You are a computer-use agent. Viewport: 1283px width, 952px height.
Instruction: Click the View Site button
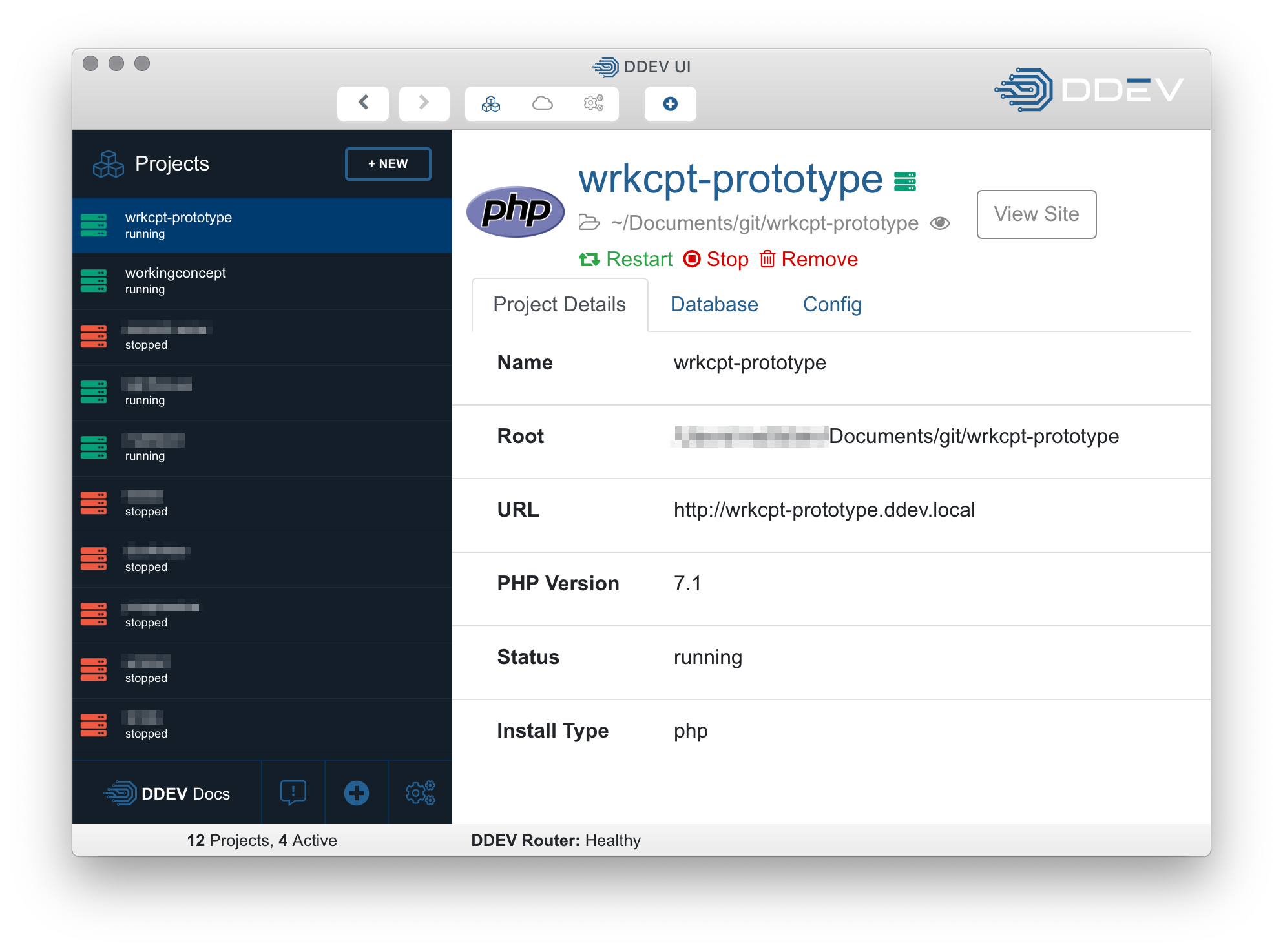pyautogui.click(x=1036, y=214)
